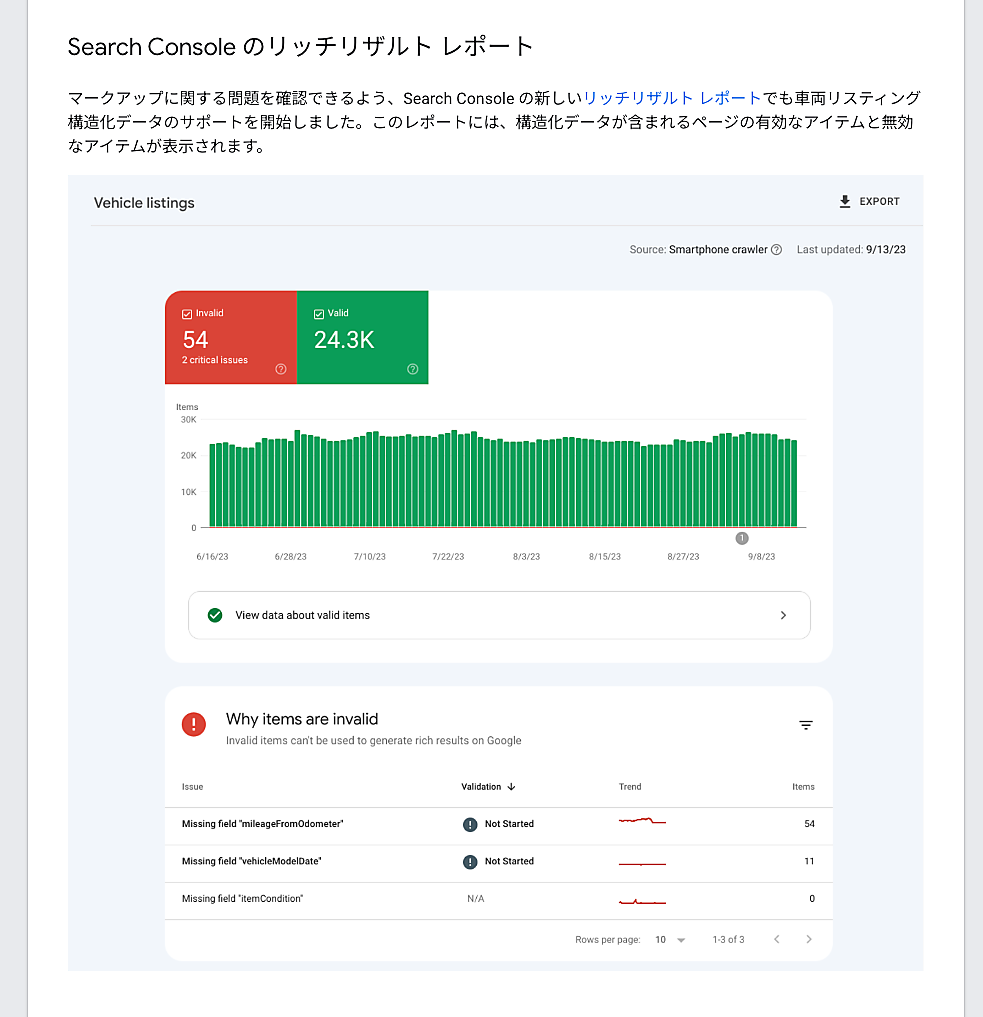
Task: Click the green checkmark valid items icon
Action: [x=215, y=615]
